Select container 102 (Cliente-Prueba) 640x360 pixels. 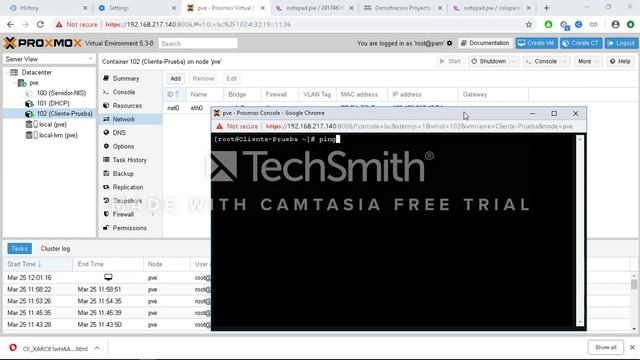tap(64, 114)
